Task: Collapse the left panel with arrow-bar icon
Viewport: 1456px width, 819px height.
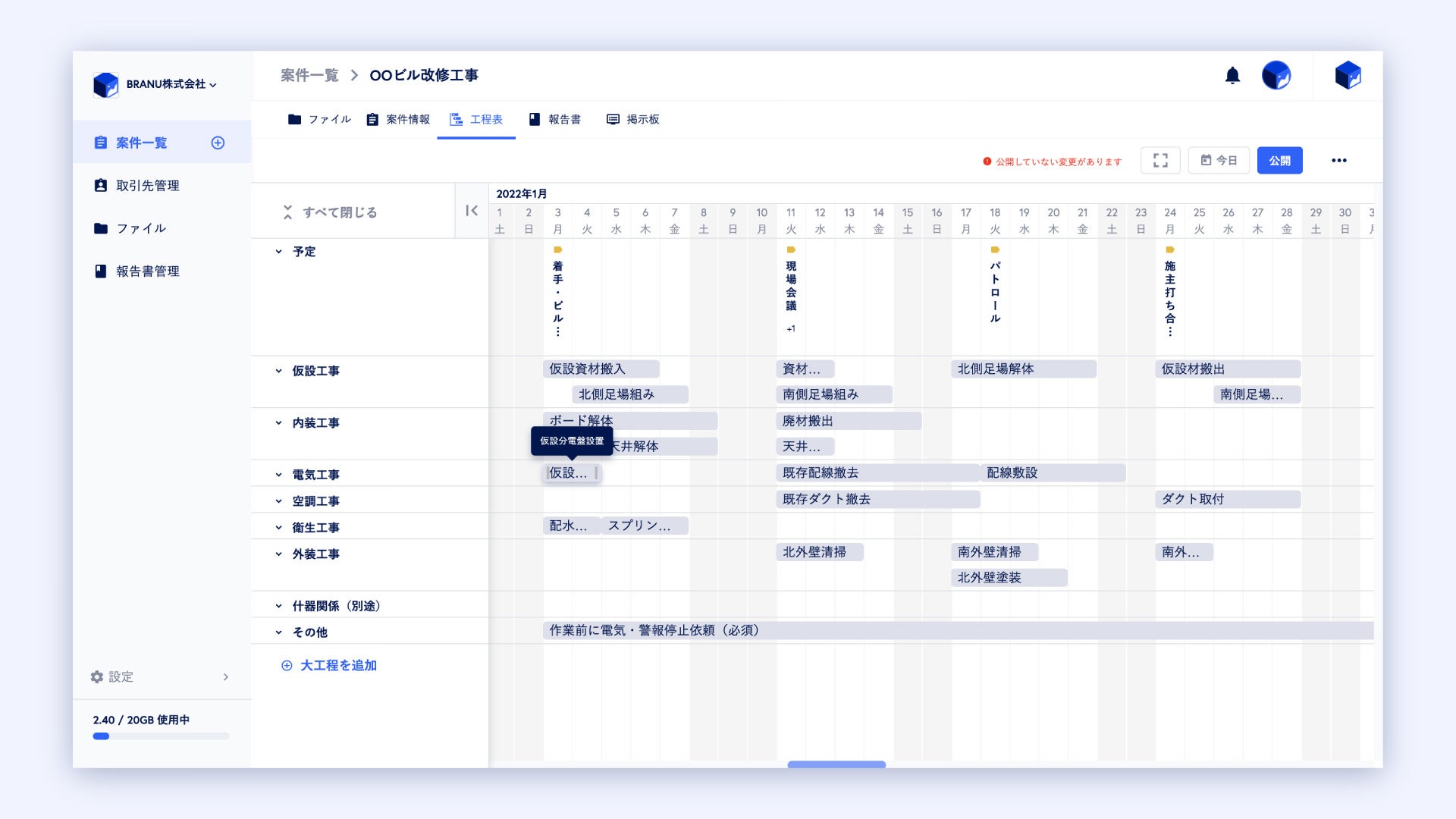Action: 472,211
